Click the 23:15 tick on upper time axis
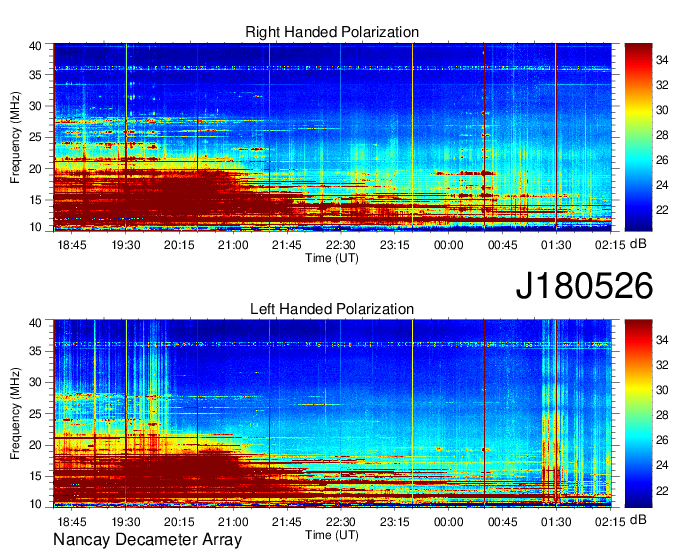 [x=395, y=245]
